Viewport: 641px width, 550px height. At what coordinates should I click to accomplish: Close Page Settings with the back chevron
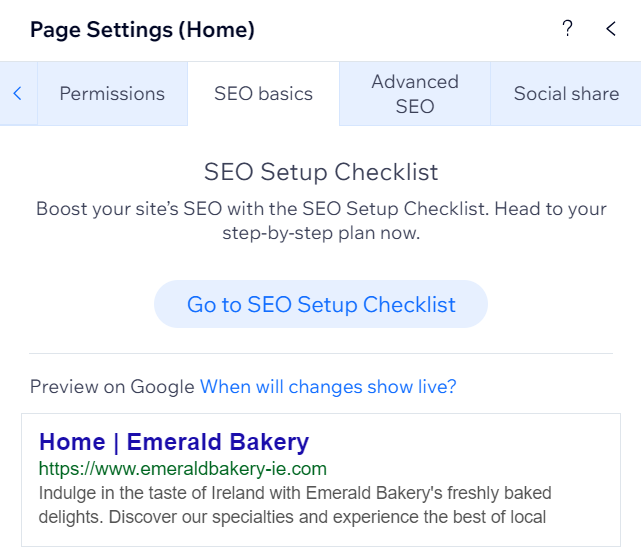(611, 29)
